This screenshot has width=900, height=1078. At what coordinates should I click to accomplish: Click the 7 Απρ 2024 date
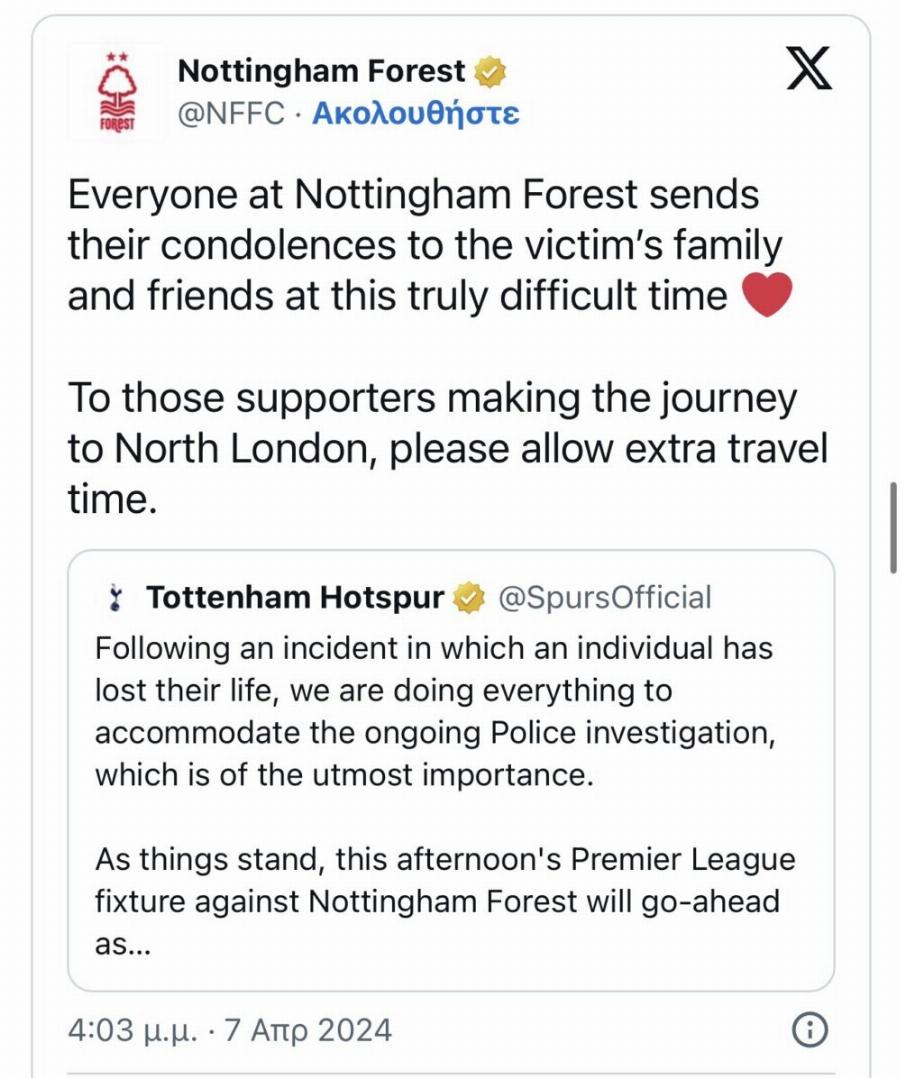(309, 1029)
